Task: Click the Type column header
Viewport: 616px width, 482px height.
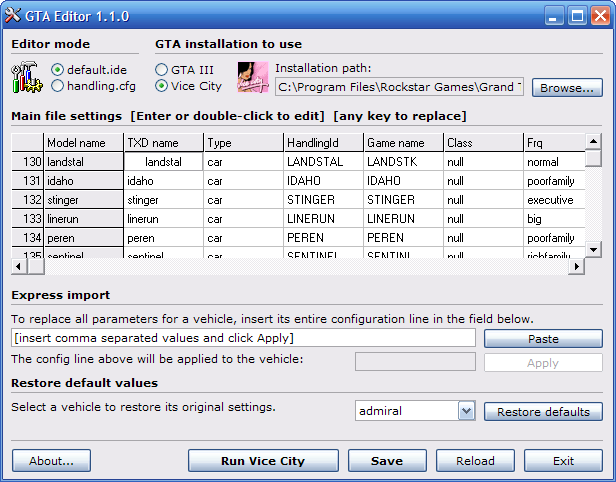Action: click(244, 142)
